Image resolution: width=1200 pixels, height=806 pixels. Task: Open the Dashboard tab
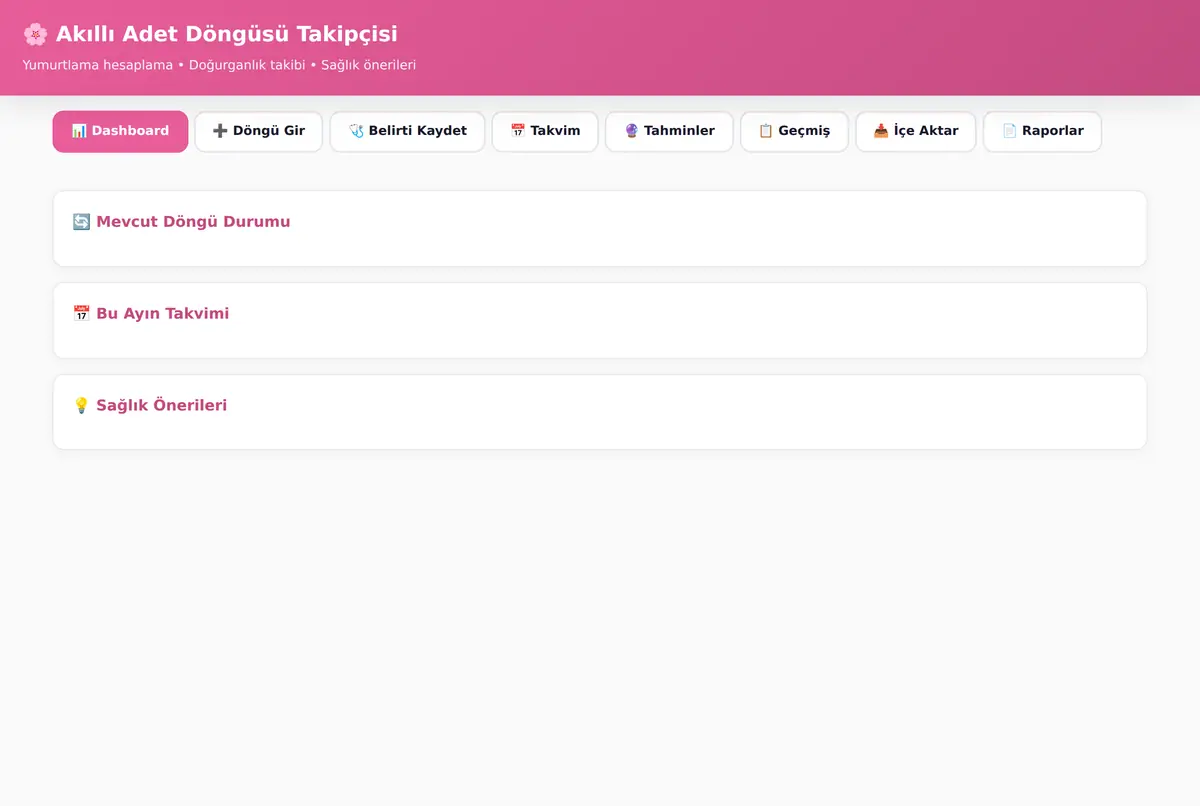click(x=120, y=131)
